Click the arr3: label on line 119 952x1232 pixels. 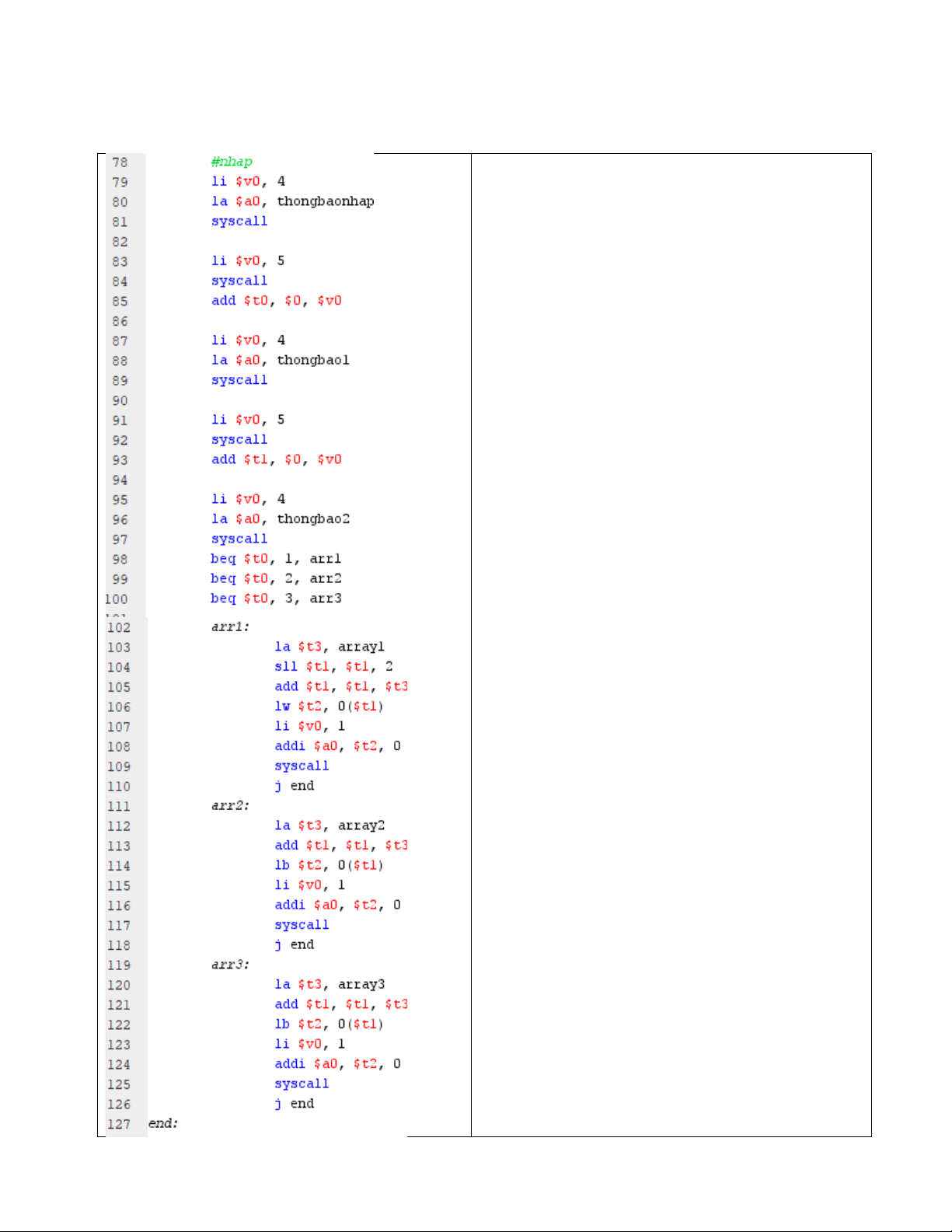(x=230, y=965)
